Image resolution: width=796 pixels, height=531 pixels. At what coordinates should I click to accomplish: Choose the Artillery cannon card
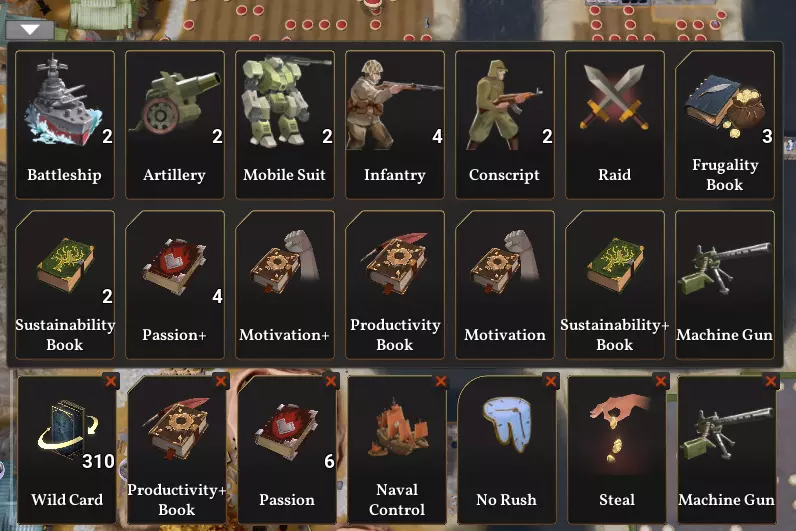pos(175,124)
